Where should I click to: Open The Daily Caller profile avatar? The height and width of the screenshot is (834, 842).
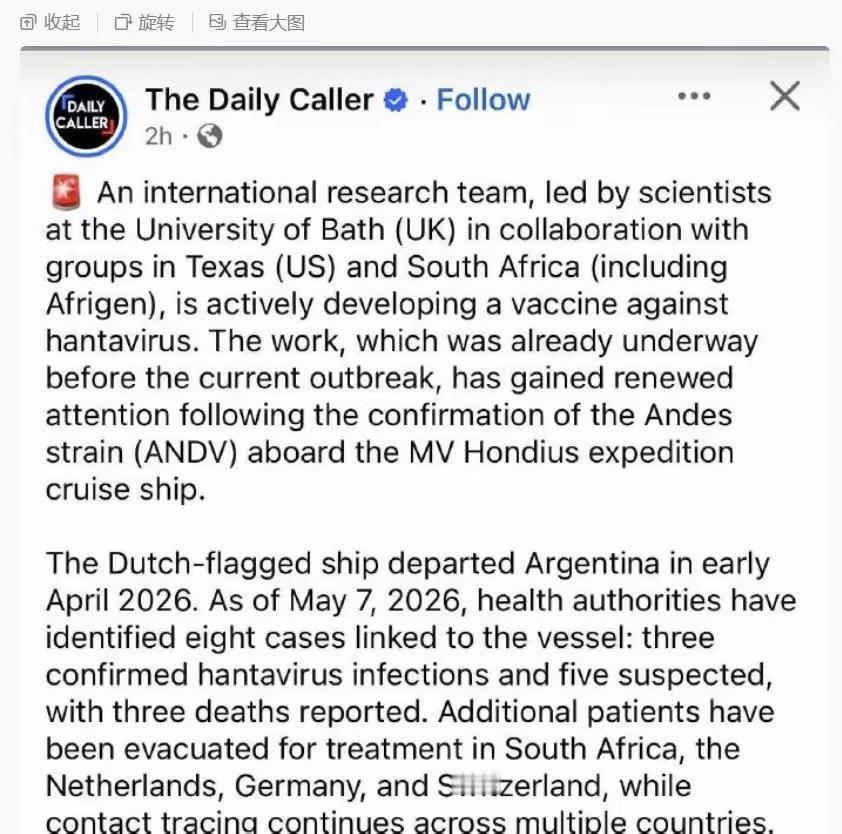click(x=86, y=116)
